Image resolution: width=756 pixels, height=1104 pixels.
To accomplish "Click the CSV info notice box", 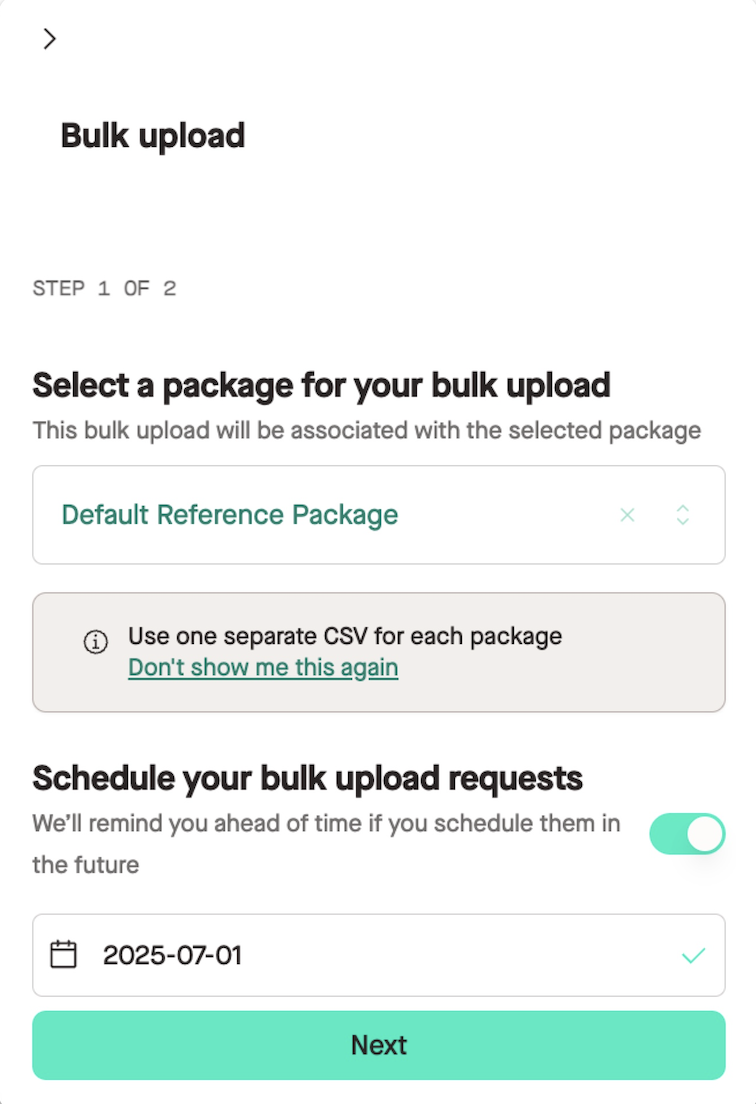I will pos(379,652).
